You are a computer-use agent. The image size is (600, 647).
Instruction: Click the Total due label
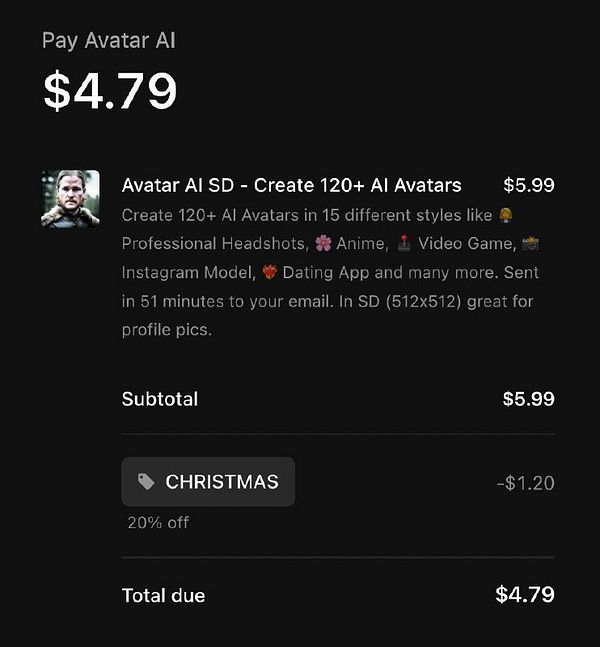[163, 595]
